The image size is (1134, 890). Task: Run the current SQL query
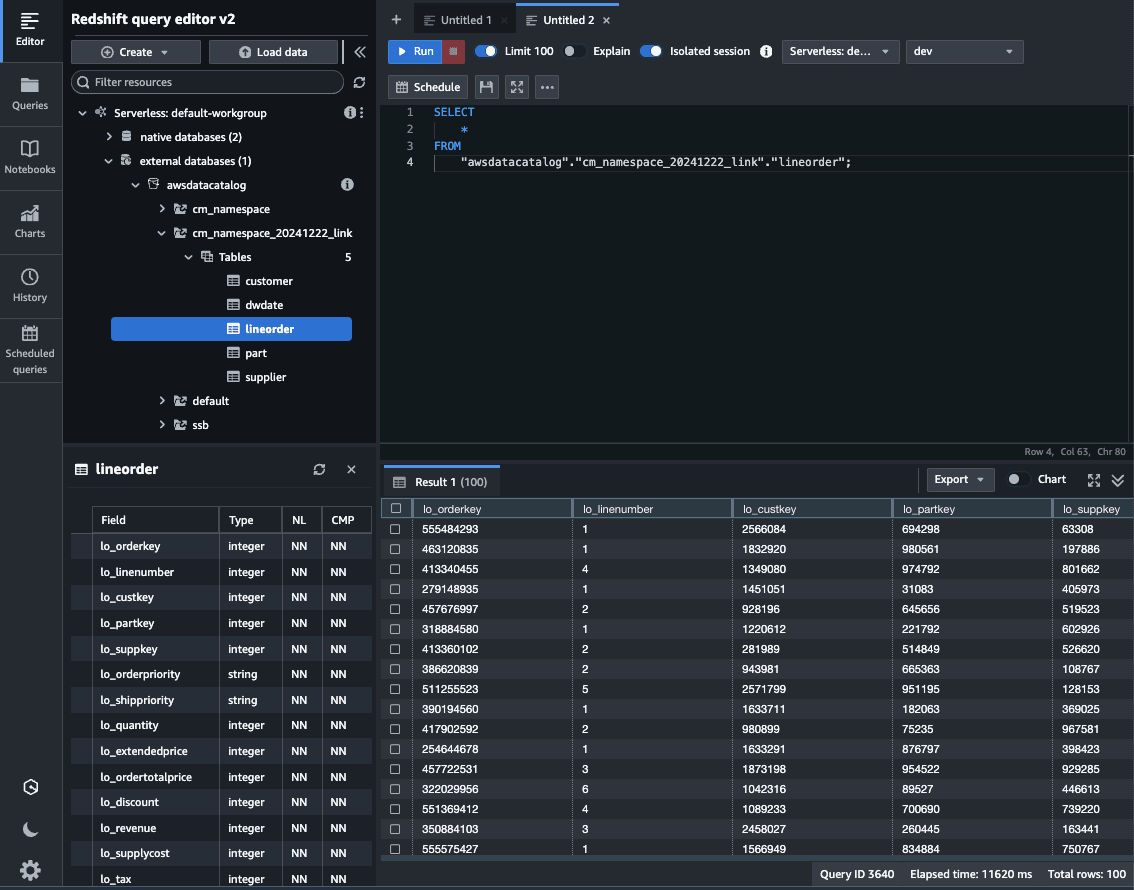pyautogui.click(x=414, y=50)
